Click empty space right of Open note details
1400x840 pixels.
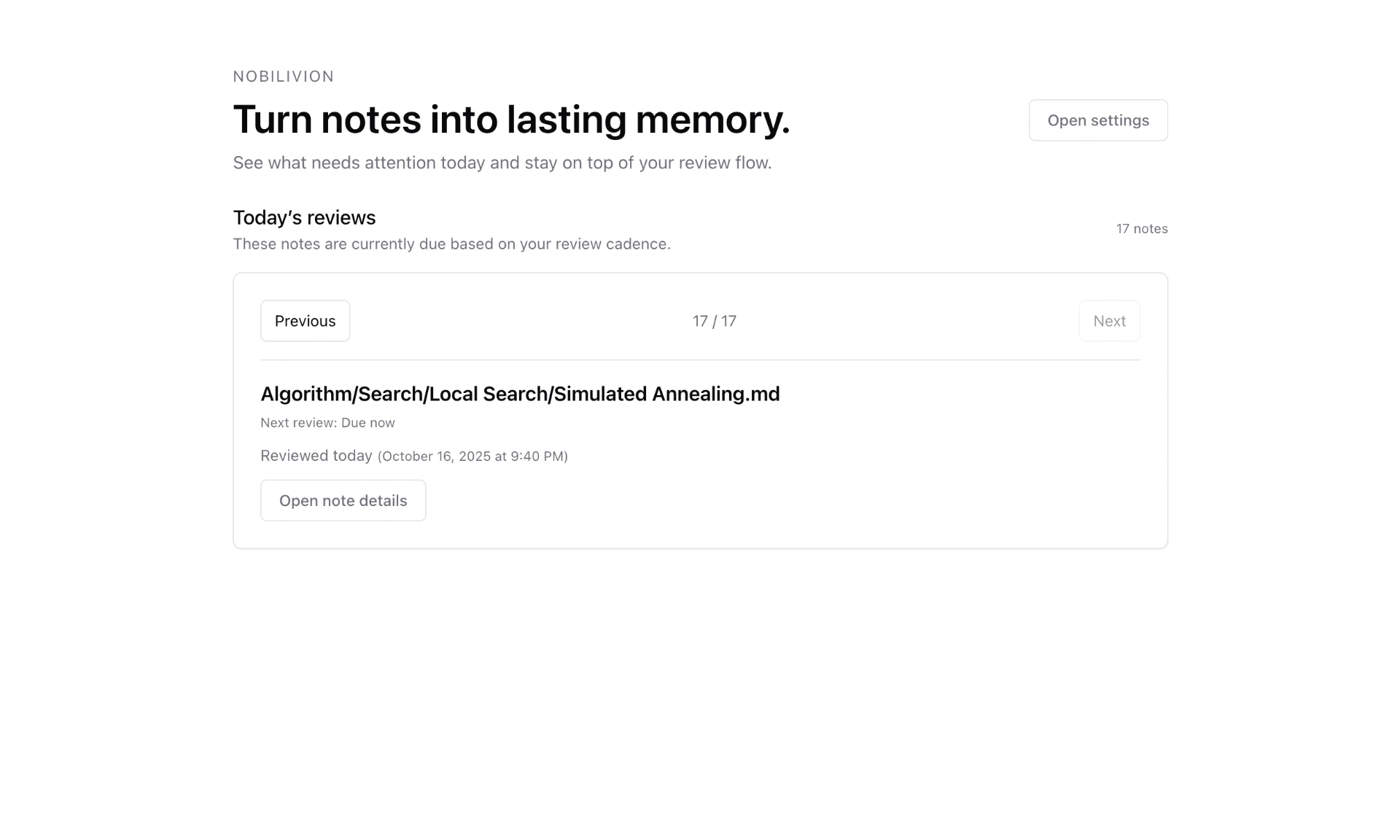[729, 500]
